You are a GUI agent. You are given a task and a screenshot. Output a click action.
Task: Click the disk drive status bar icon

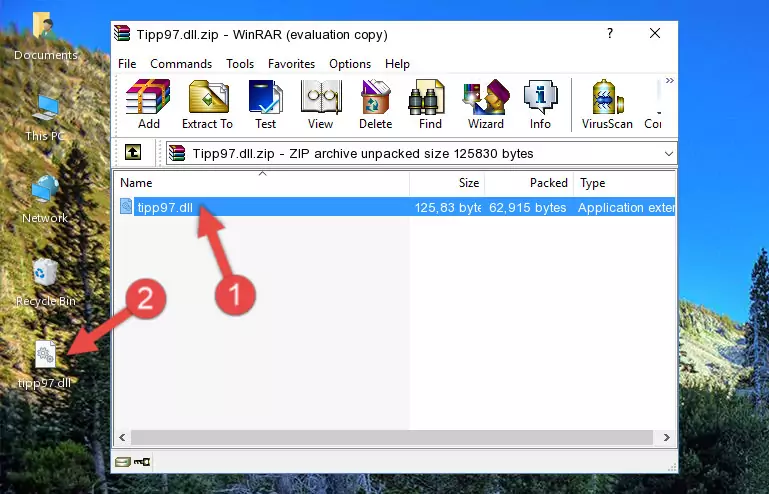(123, 462)
